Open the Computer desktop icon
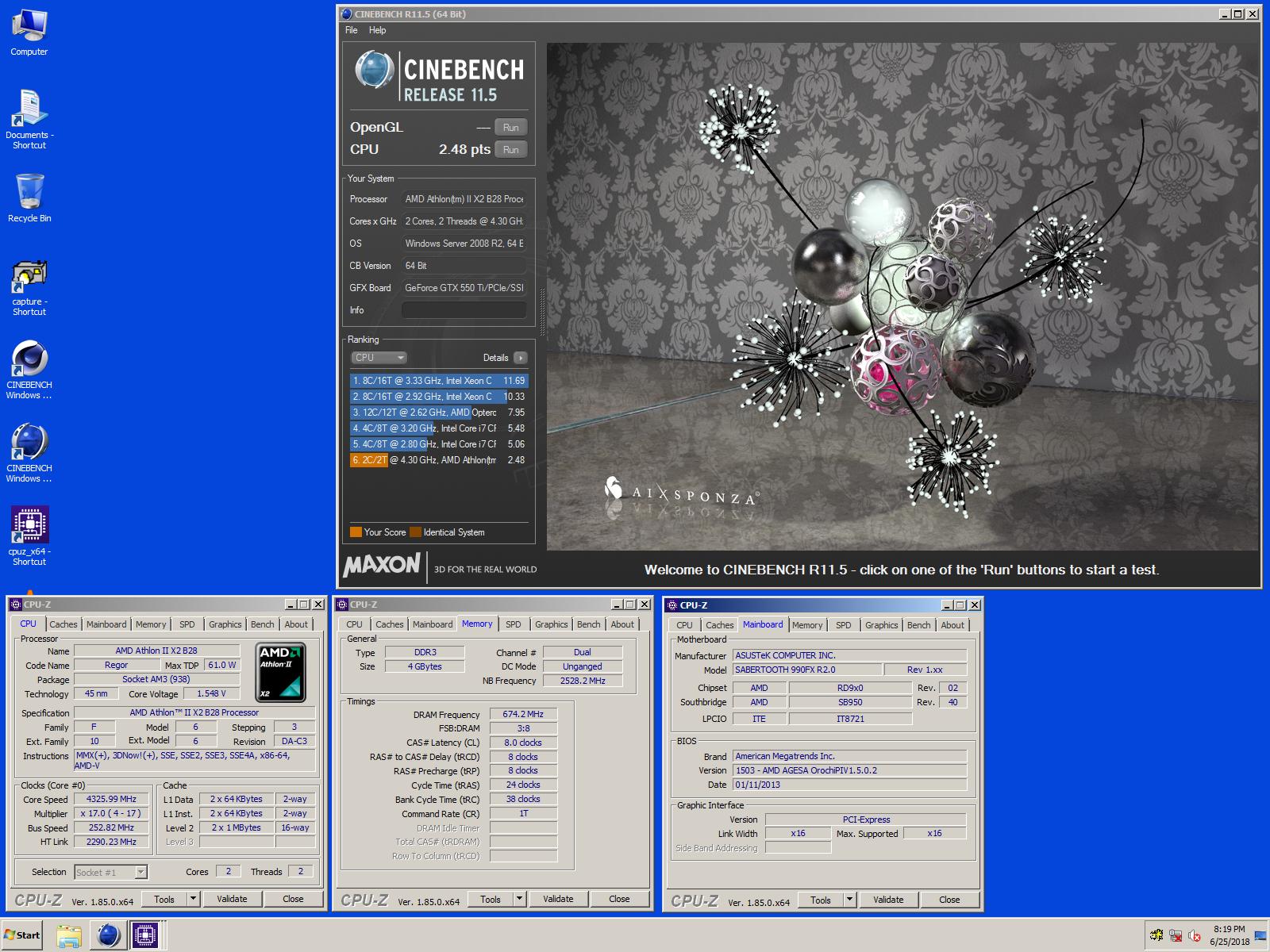 [x=29, y=32]
